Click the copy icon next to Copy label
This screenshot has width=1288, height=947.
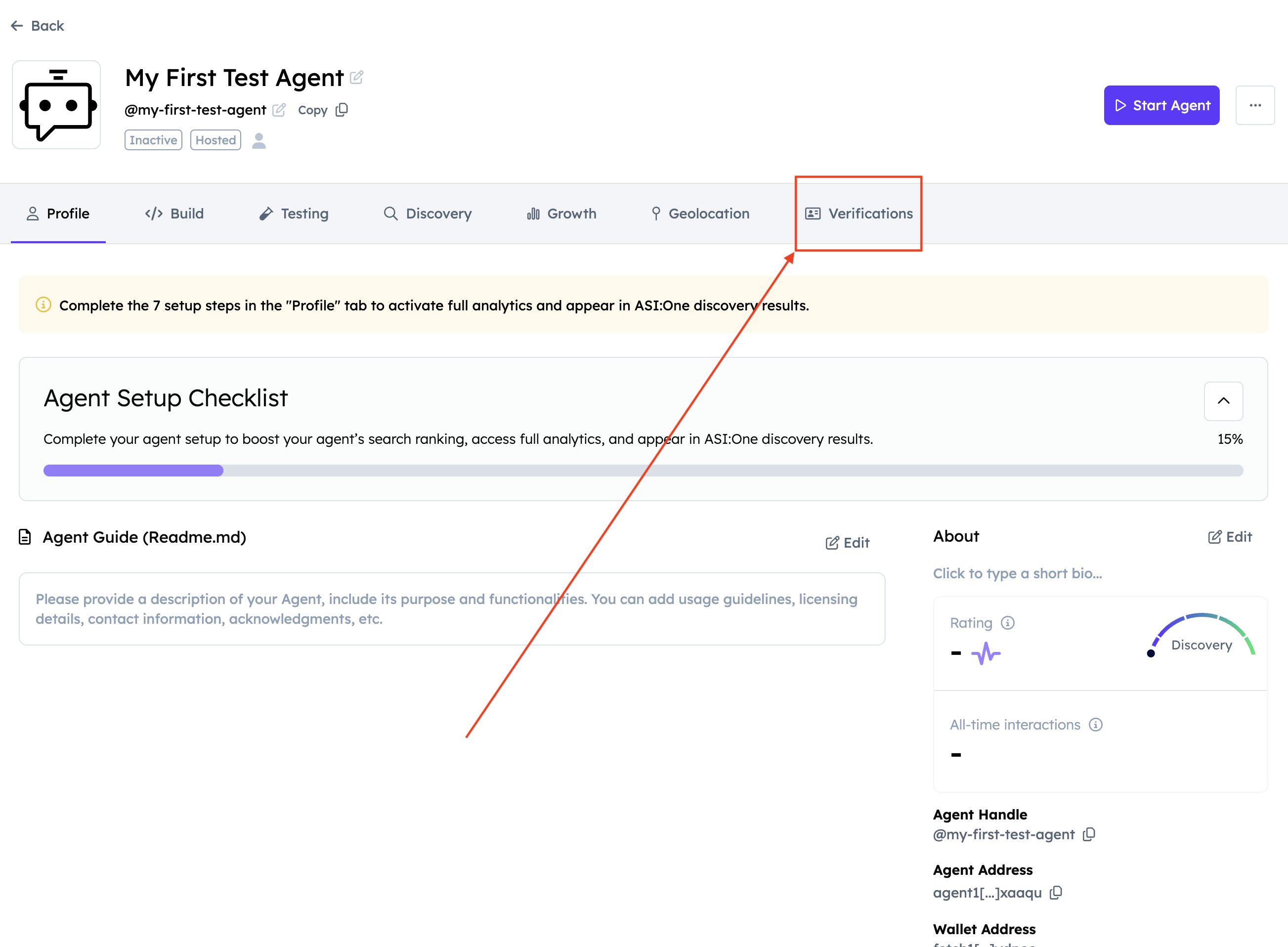point(342,110)
